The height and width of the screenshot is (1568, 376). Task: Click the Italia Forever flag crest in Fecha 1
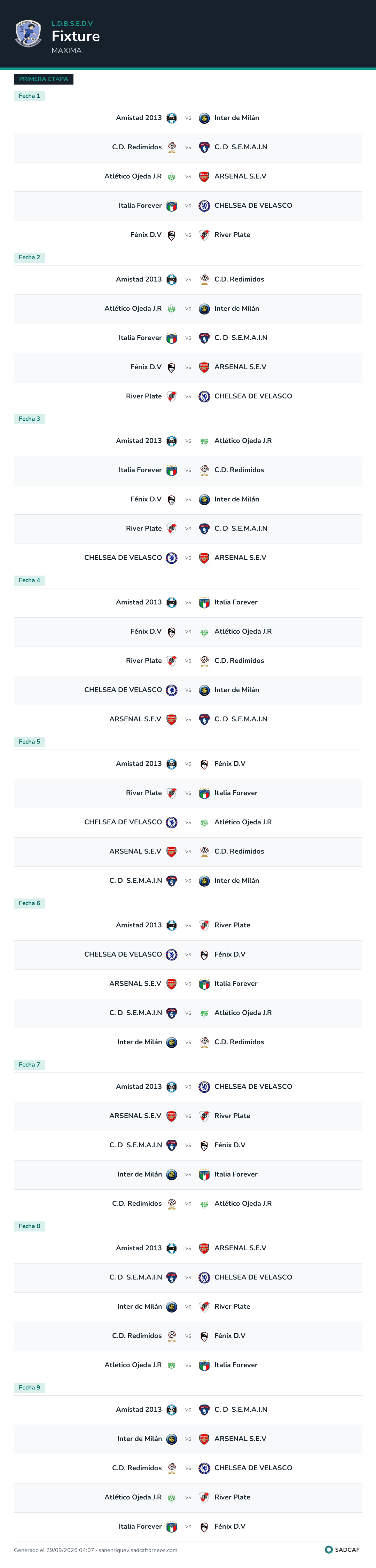tap(172, 206)
